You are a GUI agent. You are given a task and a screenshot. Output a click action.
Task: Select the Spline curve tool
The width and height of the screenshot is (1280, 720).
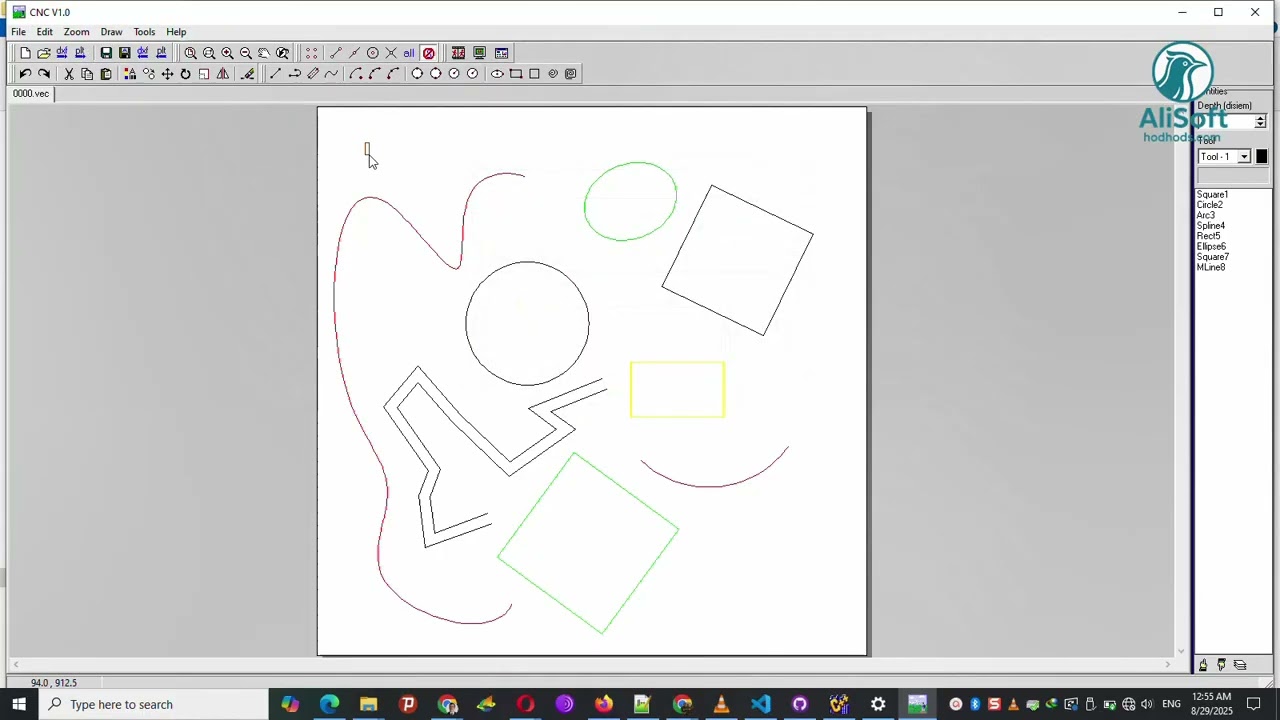tap(331, 74)
